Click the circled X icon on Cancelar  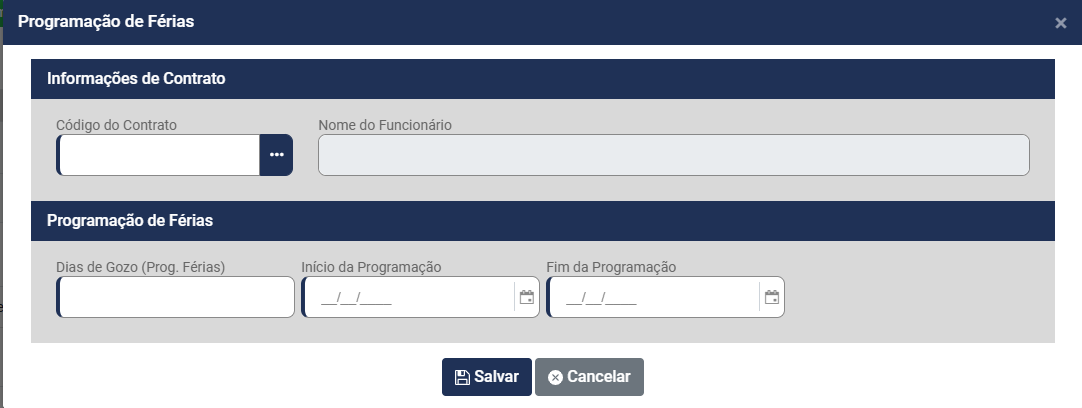click(555, 377)
